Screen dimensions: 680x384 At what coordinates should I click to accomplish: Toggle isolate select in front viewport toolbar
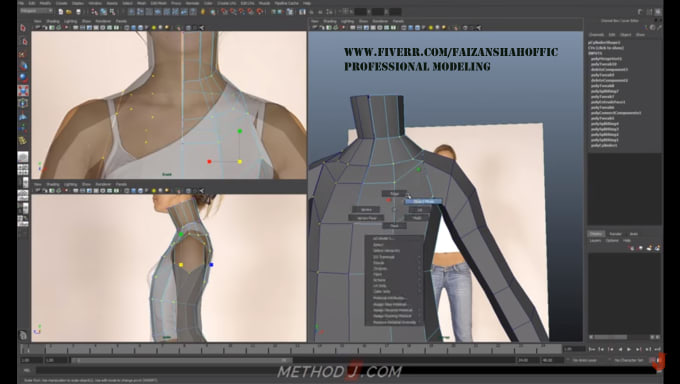pyautogui.click(x=179, y=27)
